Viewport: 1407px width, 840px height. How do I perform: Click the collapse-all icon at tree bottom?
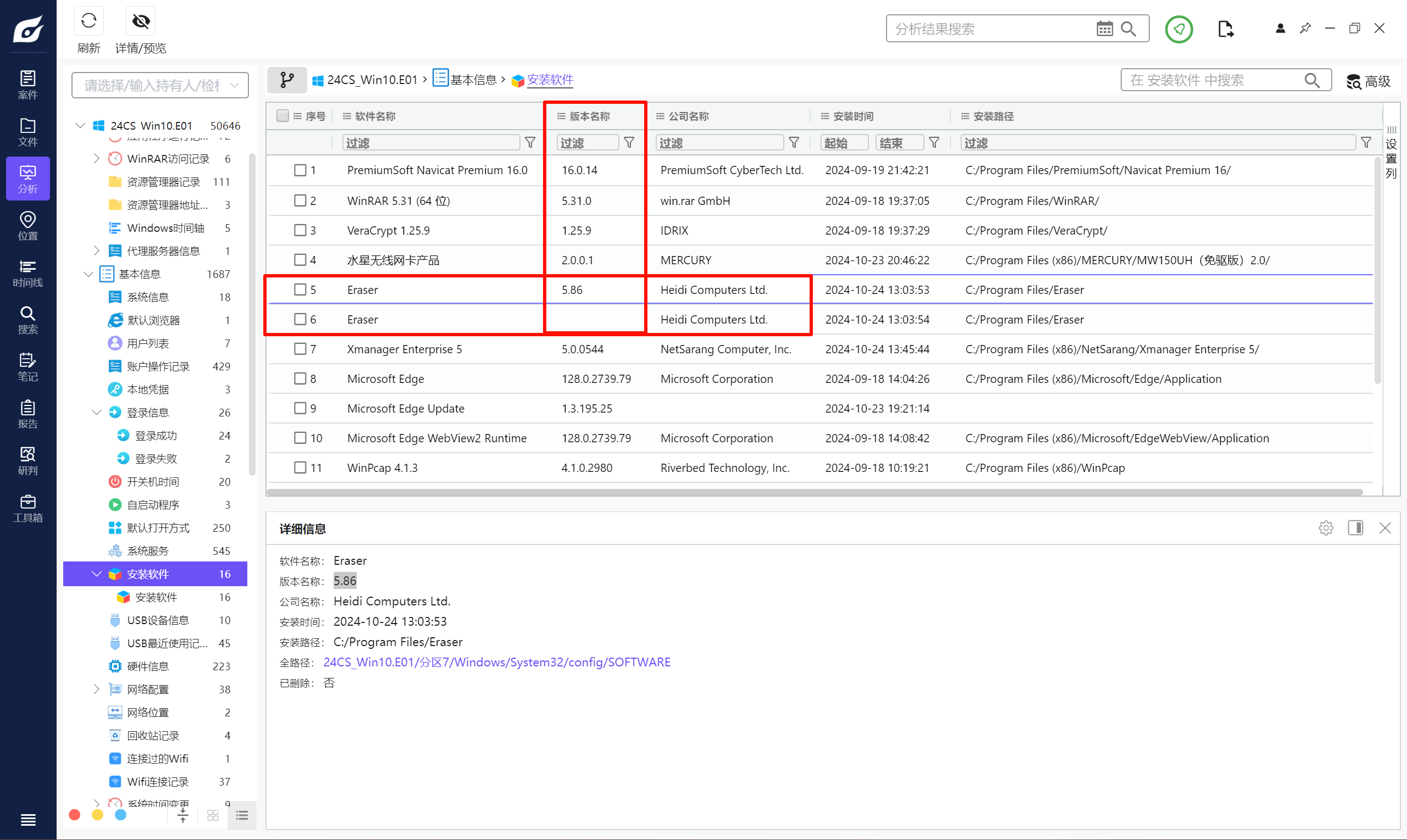(183, 815)
